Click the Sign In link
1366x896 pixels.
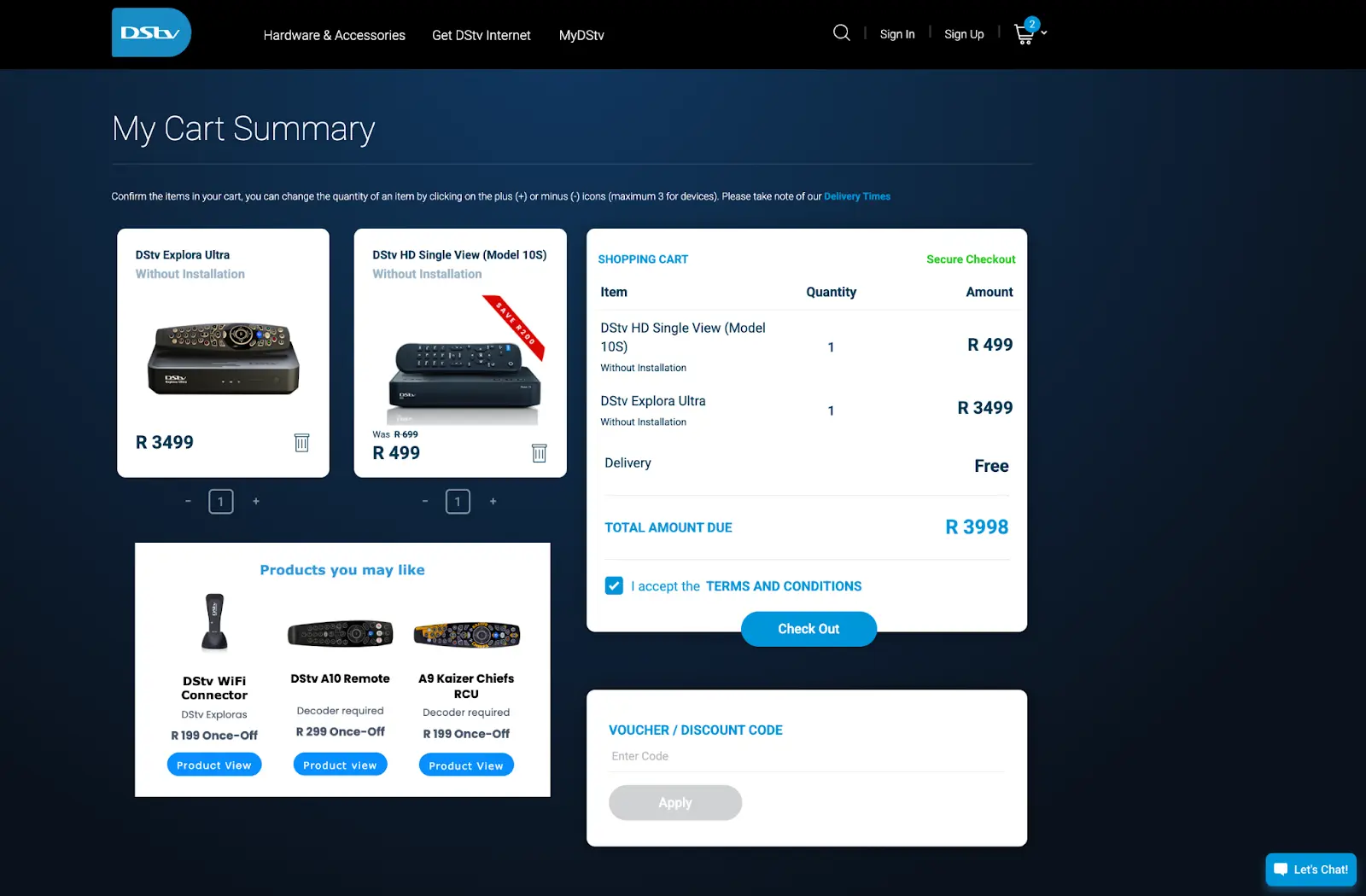tap(897, 33)
